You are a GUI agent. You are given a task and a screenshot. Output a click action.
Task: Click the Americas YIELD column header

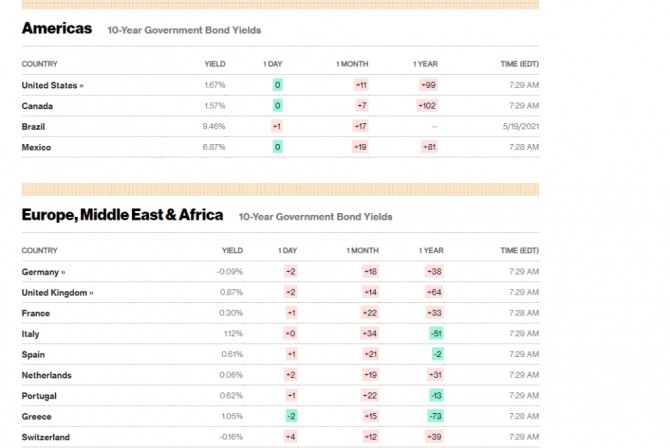click(x=215, y=64)
